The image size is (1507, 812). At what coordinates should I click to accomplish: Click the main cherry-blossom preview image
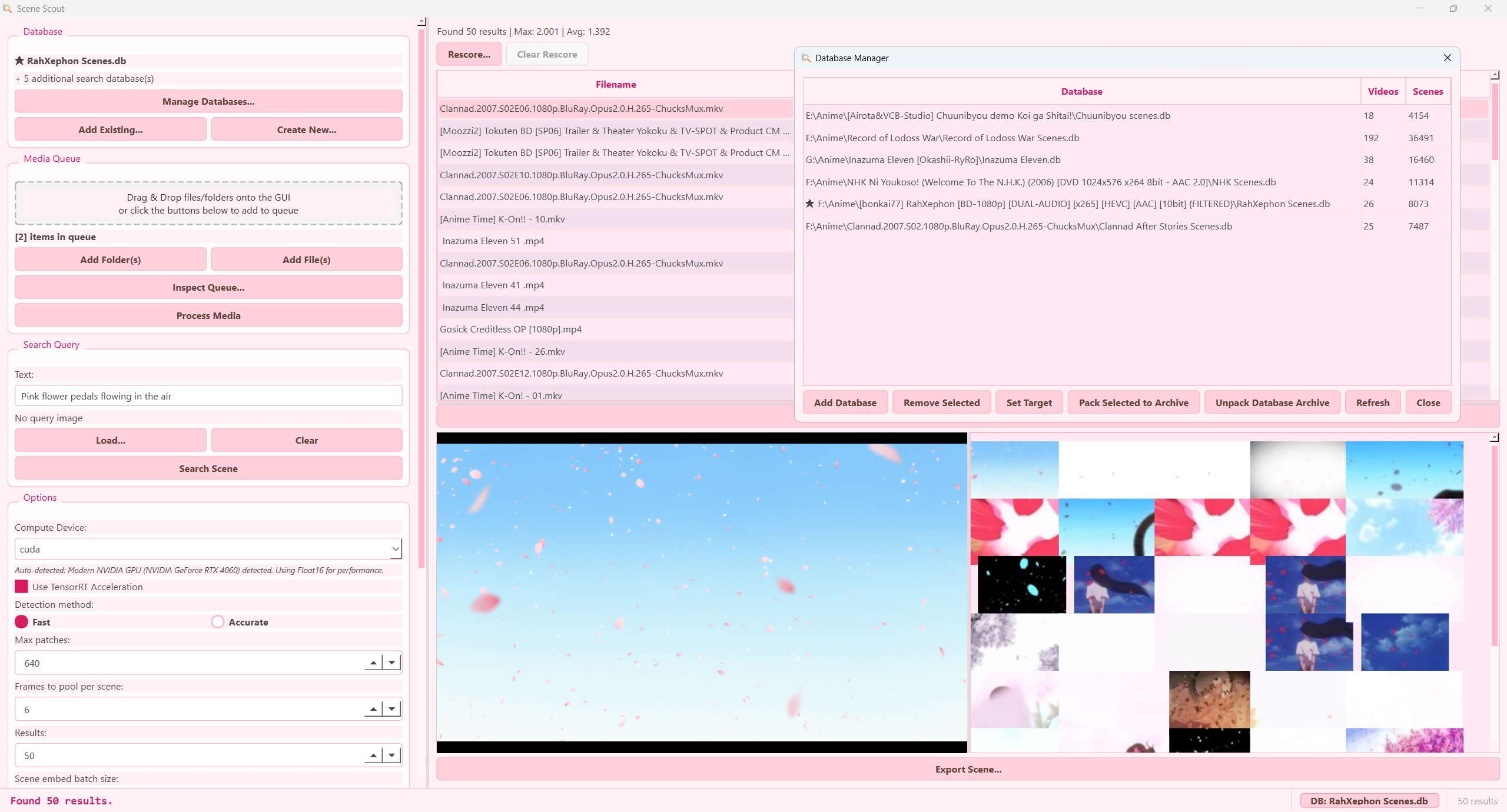(702, 593)
